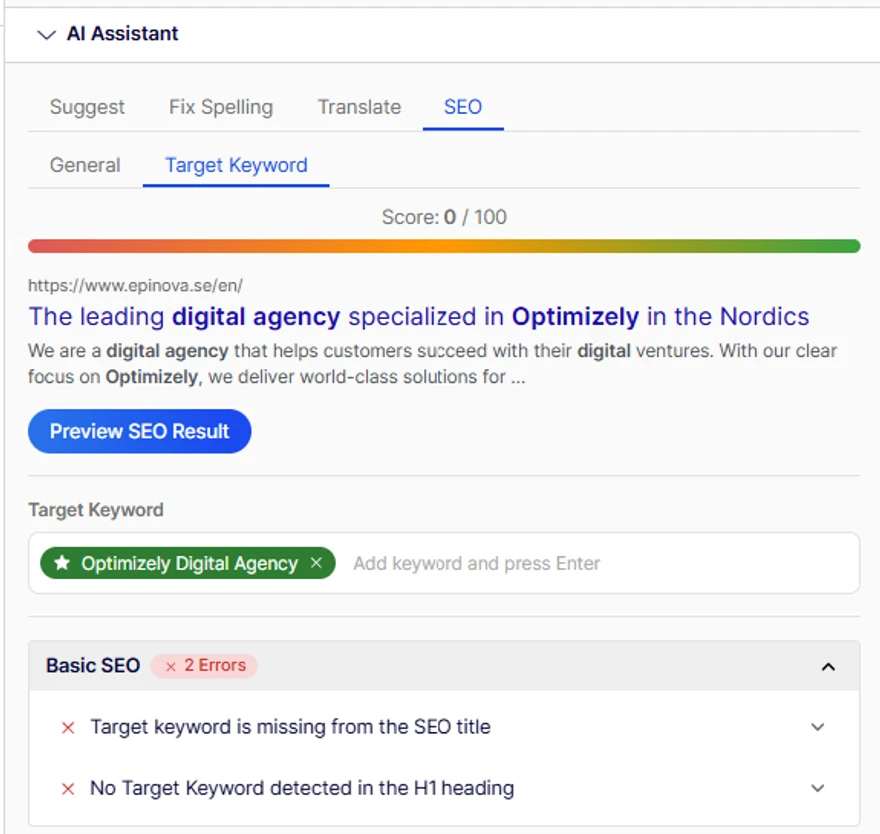
Task: Open the Fix Spelling tab
Action: click(221, 107)
